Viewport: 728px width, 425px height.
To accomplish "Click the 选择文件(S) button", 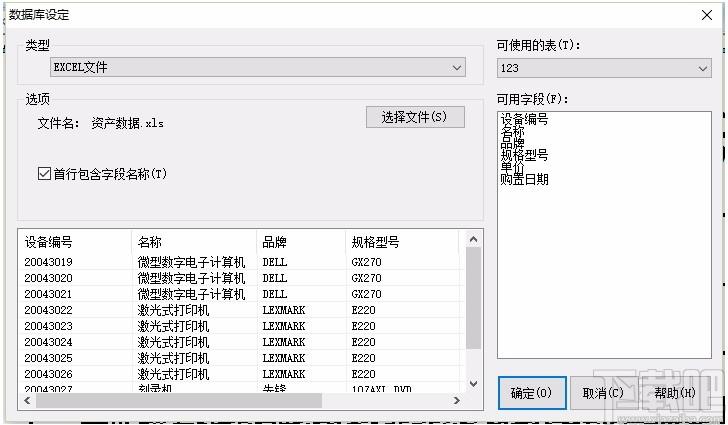I will click(x=415, y=117).
